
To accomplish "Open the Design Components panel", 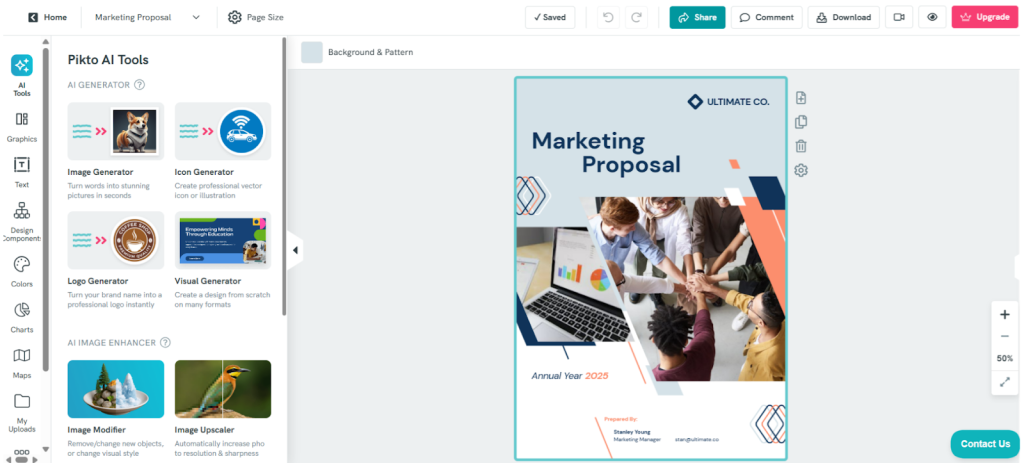I will [x=22, y=221].
